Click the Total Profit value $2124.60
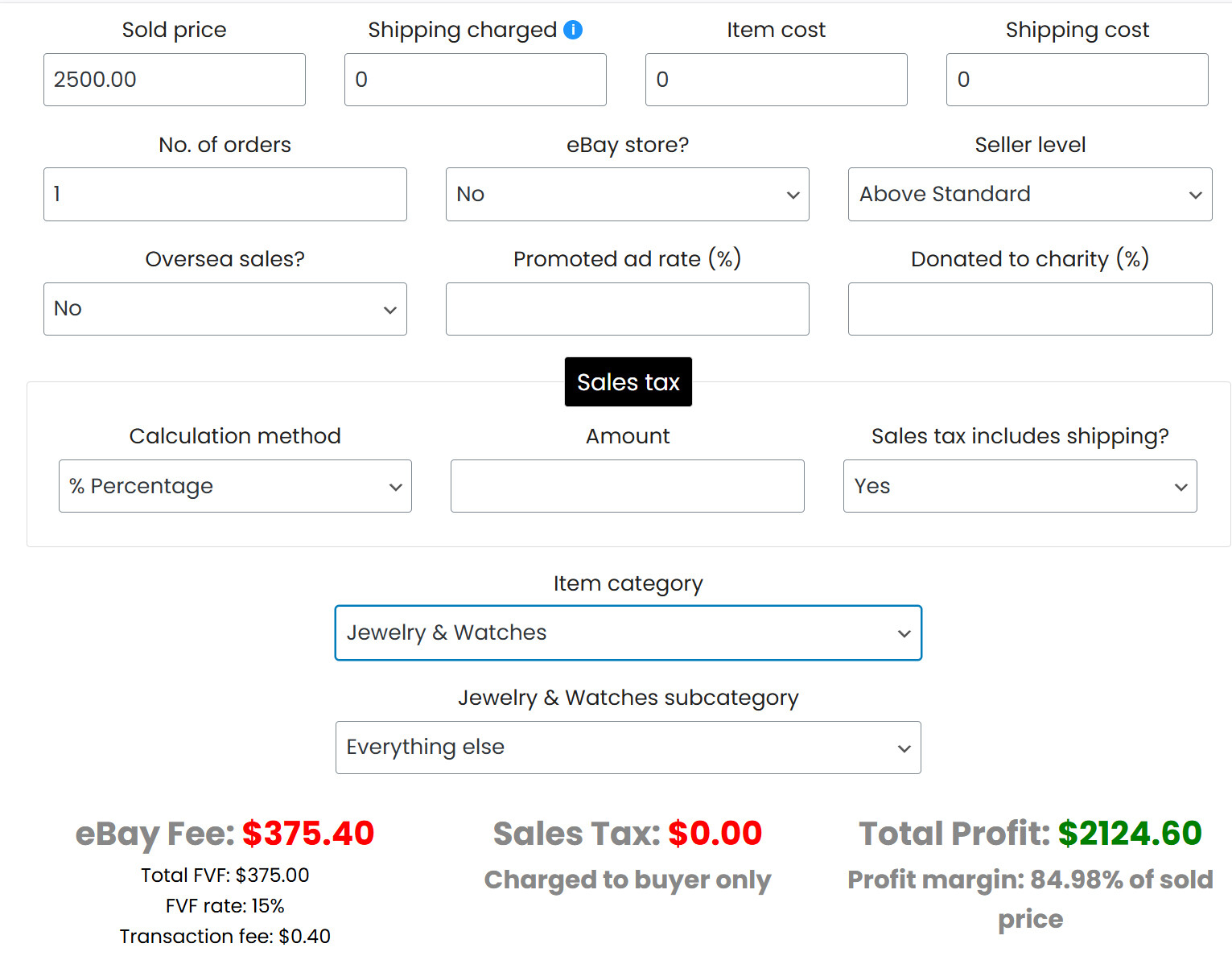Screen dimensions: 1232x964 [1130, 834]
